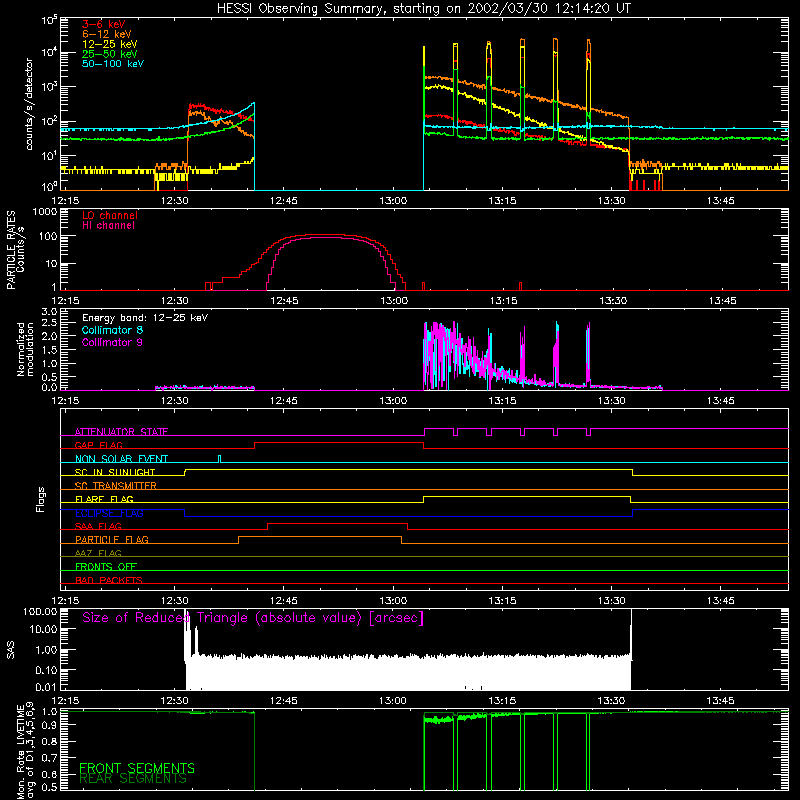Click the 'Energy band: 12-25 keV' label

(145, 318)
